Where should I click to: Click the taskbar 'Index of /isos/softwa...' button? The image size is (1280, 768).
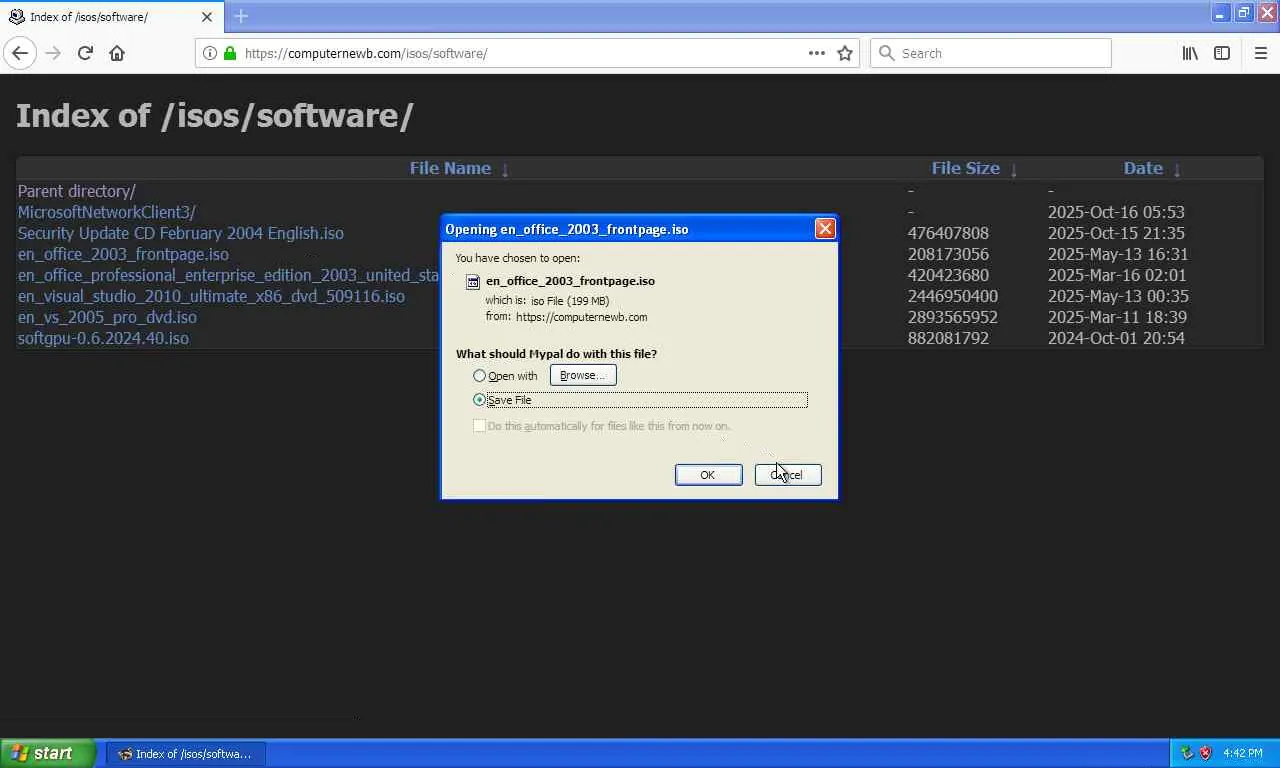(186, 753)
